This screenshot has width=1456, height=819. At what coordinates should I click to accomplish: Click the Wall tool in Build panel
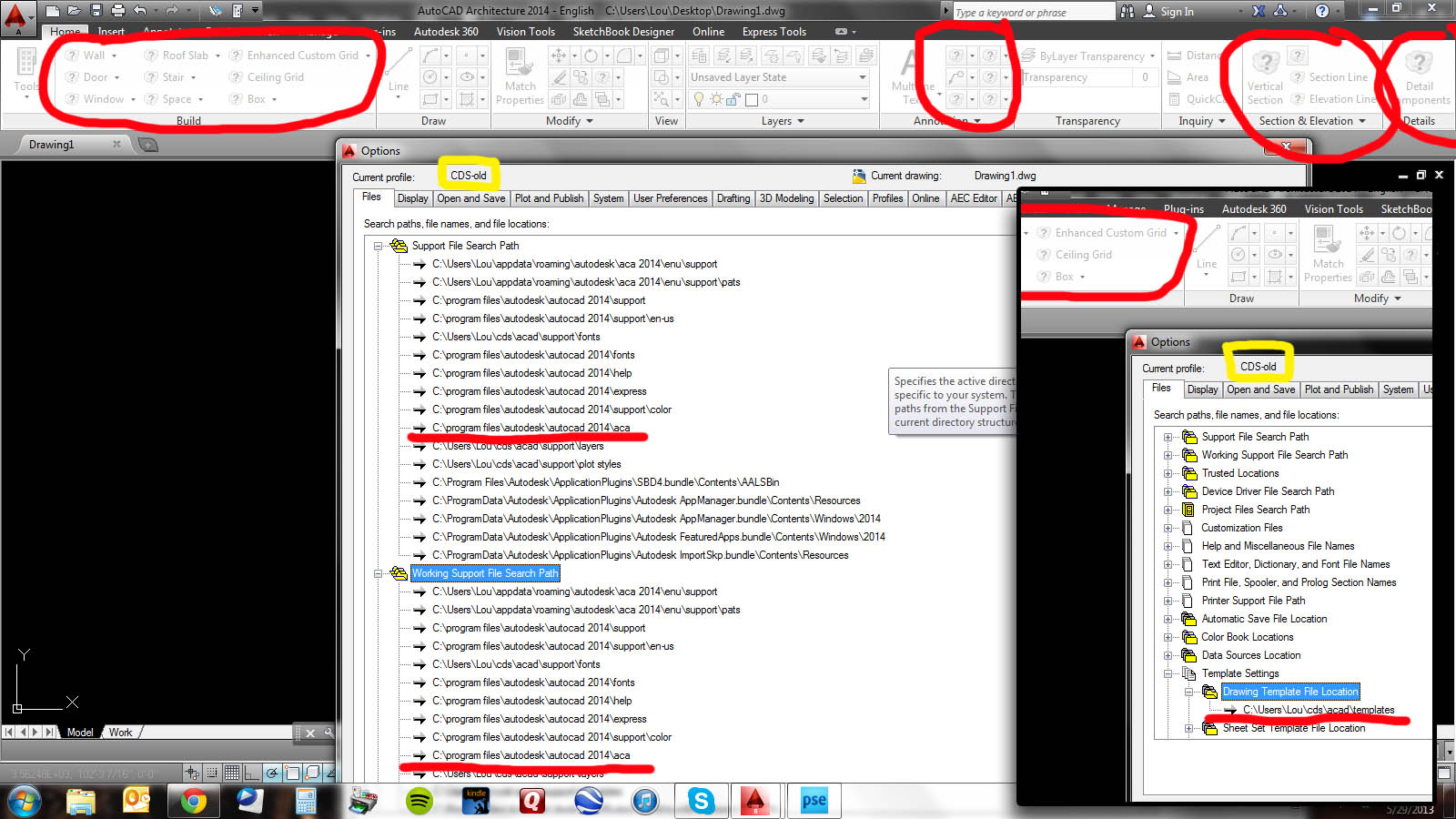(x=86, y=56)
